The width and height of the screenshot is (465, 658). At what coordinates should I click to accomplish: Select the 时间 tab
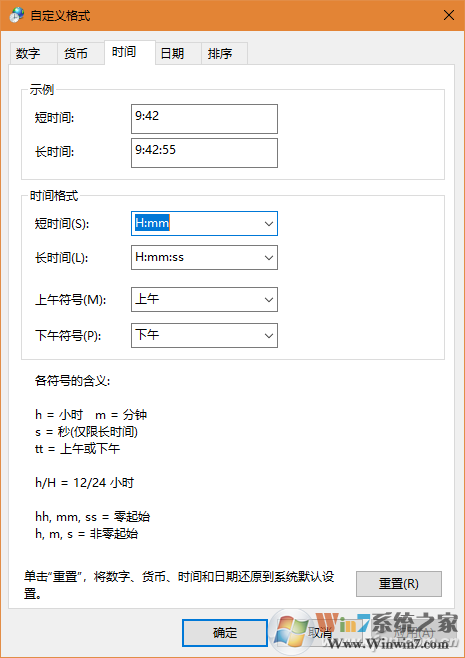130,52
